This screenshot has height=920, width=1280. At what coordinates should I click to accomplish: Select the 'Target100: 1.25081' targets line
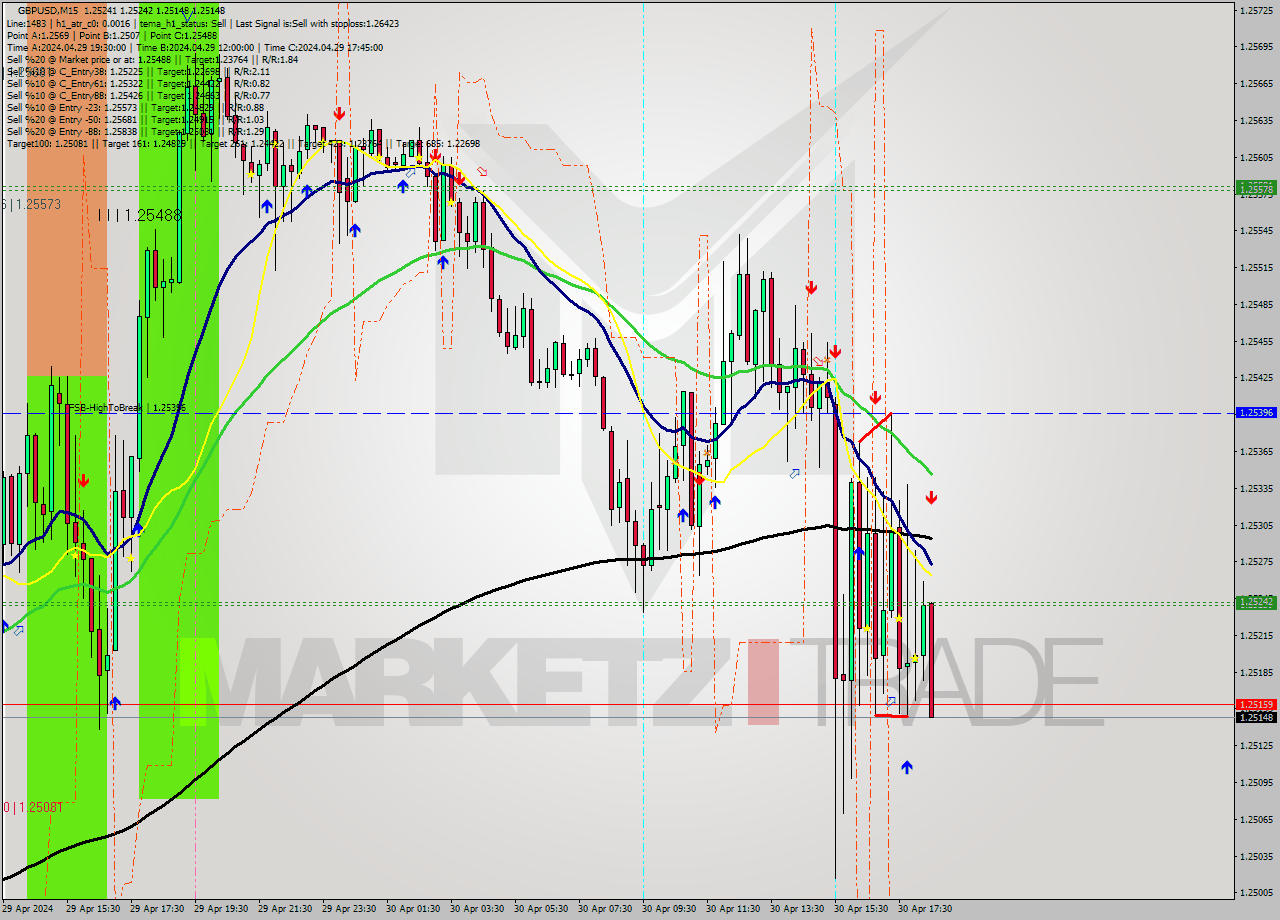click(243, 143)
